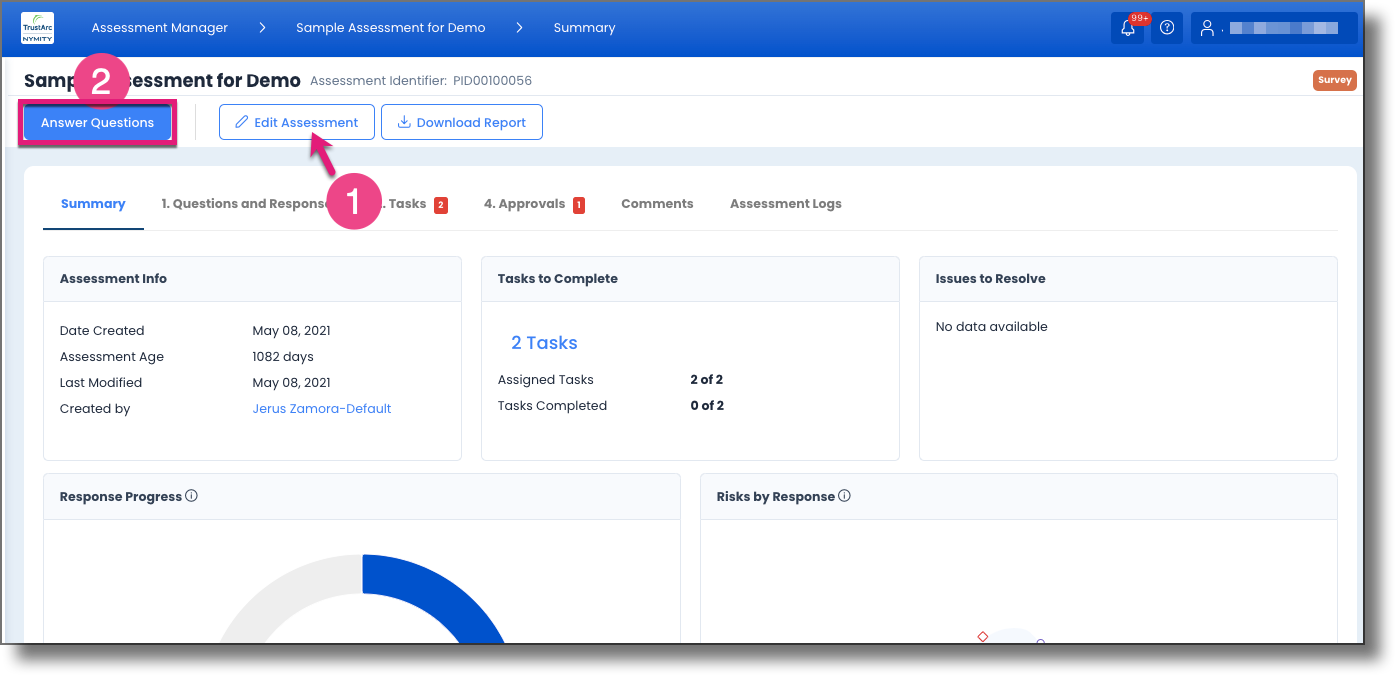Viewport: 1396px width, 676px height.
Task: Click the info icon next to Risks by Response
Action: coord(844,496)
